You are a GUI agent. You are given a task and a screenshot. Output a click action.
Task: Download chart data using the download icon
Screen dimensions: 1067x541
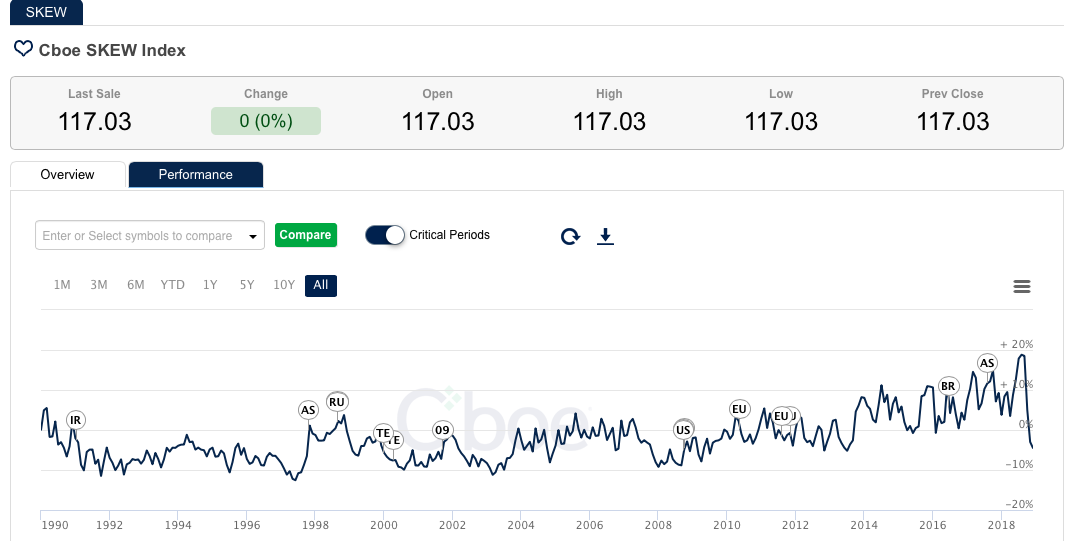coord(605,236)
